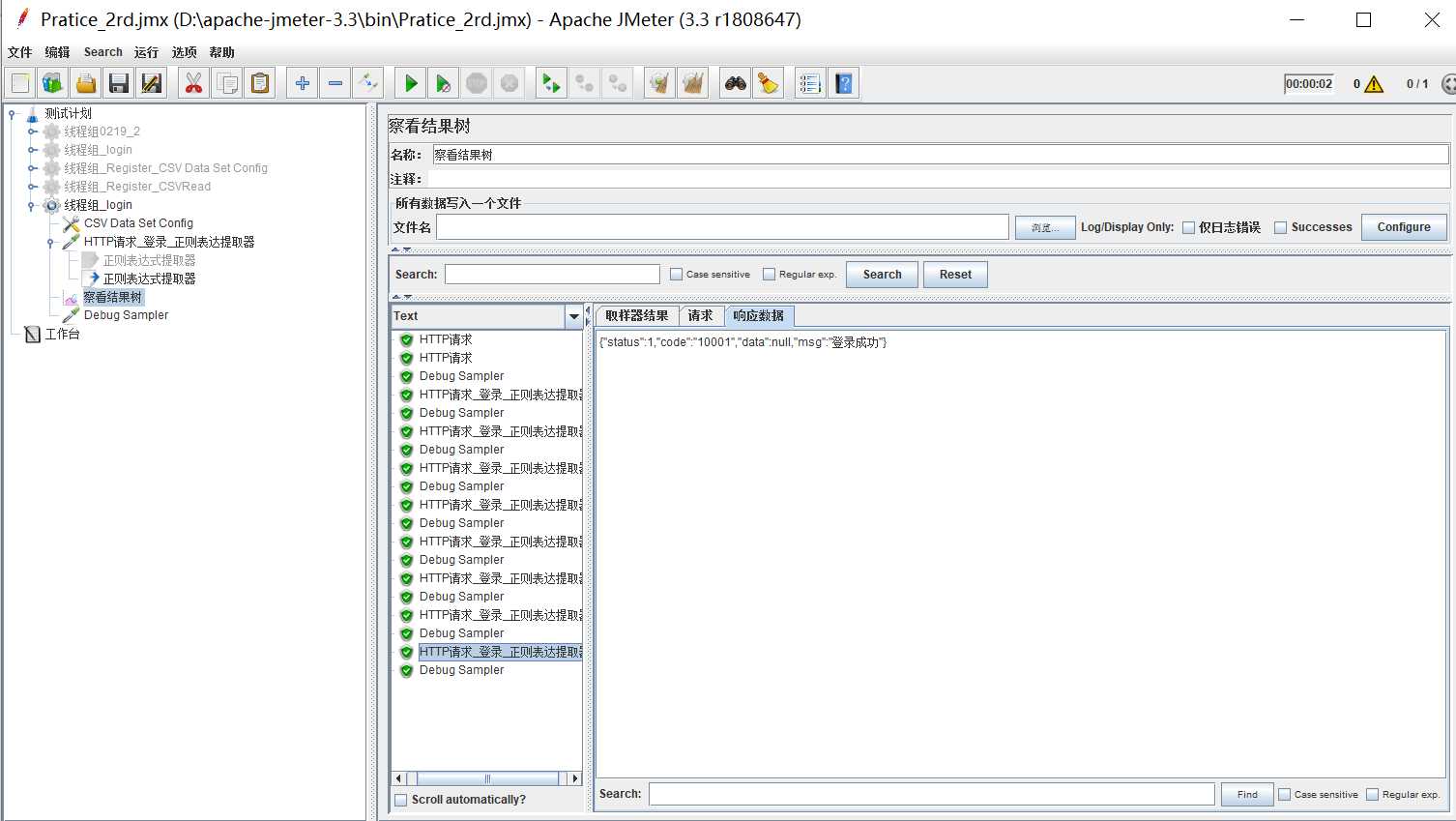
Task: Click the help question mark icon
Action: 844,84
